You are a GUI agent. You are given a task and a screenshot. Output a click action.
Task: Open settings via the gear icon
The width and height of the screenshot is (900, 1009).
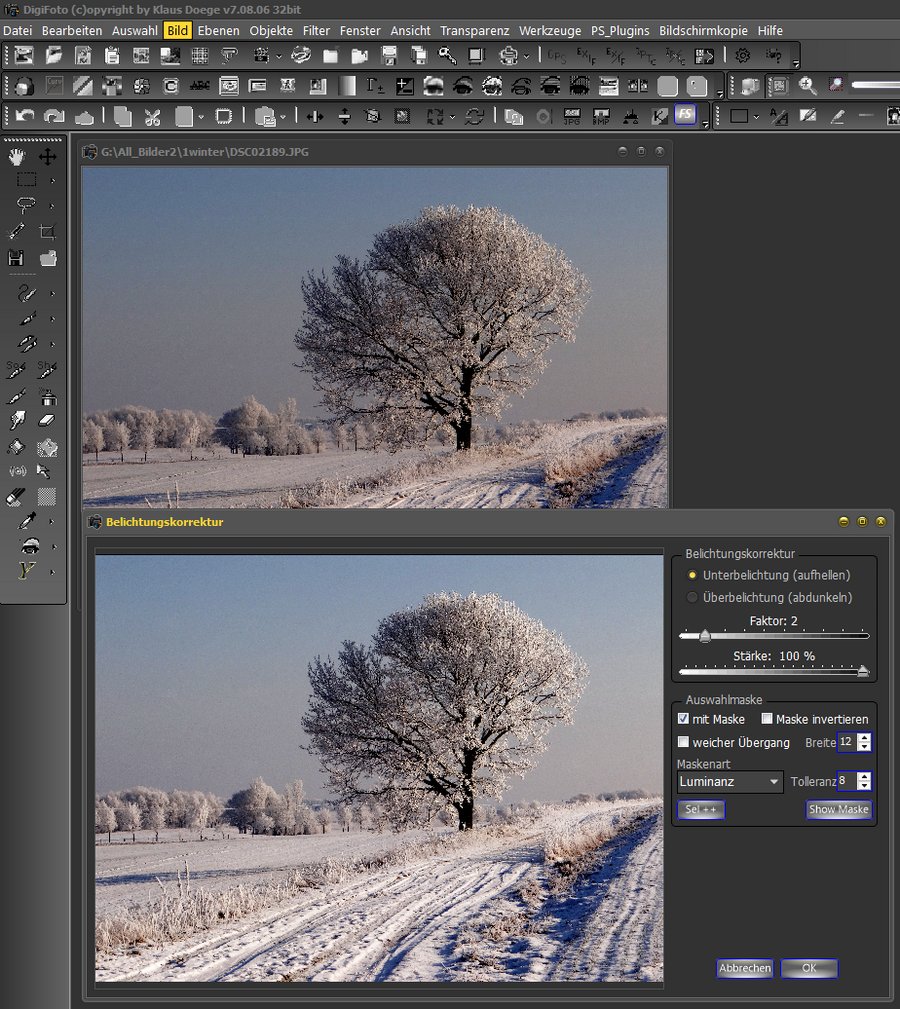[742, 55]
